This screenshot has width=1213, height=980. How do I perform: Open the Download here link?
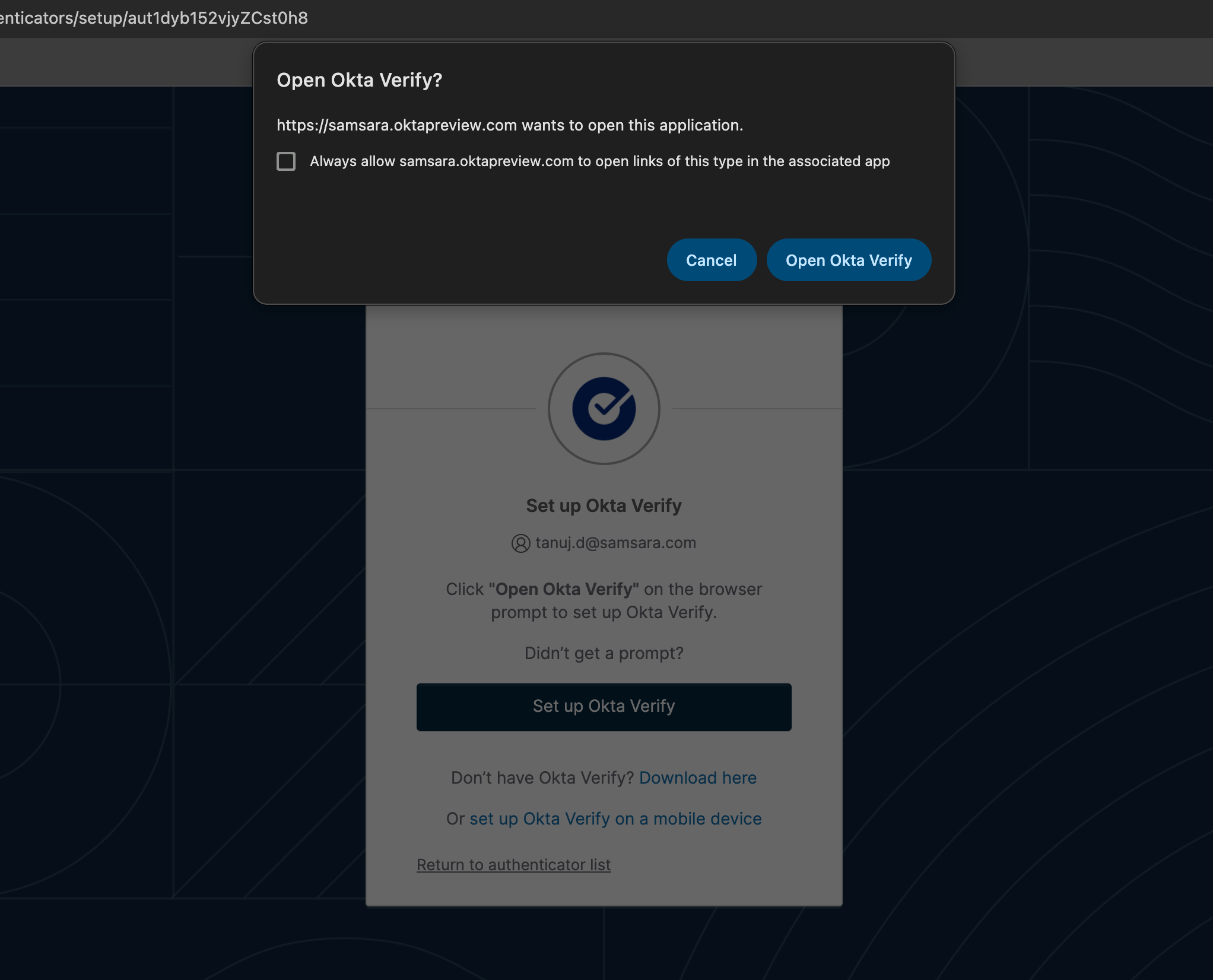[x=698, y=778]
